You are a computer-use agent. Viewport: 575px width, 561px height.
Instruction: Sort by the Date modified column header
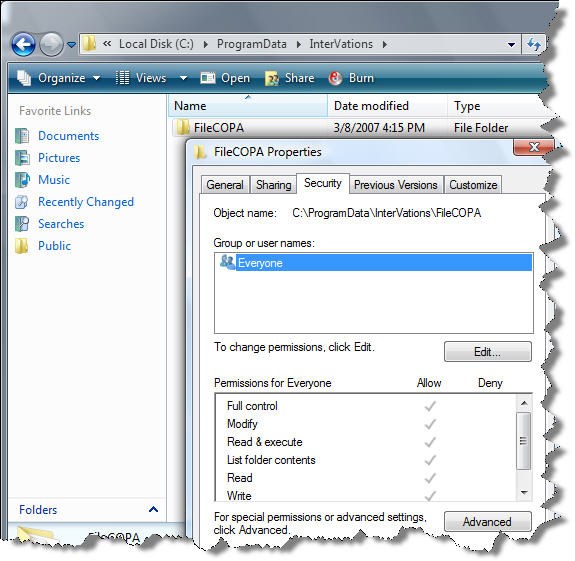click(x=387, y=106)
